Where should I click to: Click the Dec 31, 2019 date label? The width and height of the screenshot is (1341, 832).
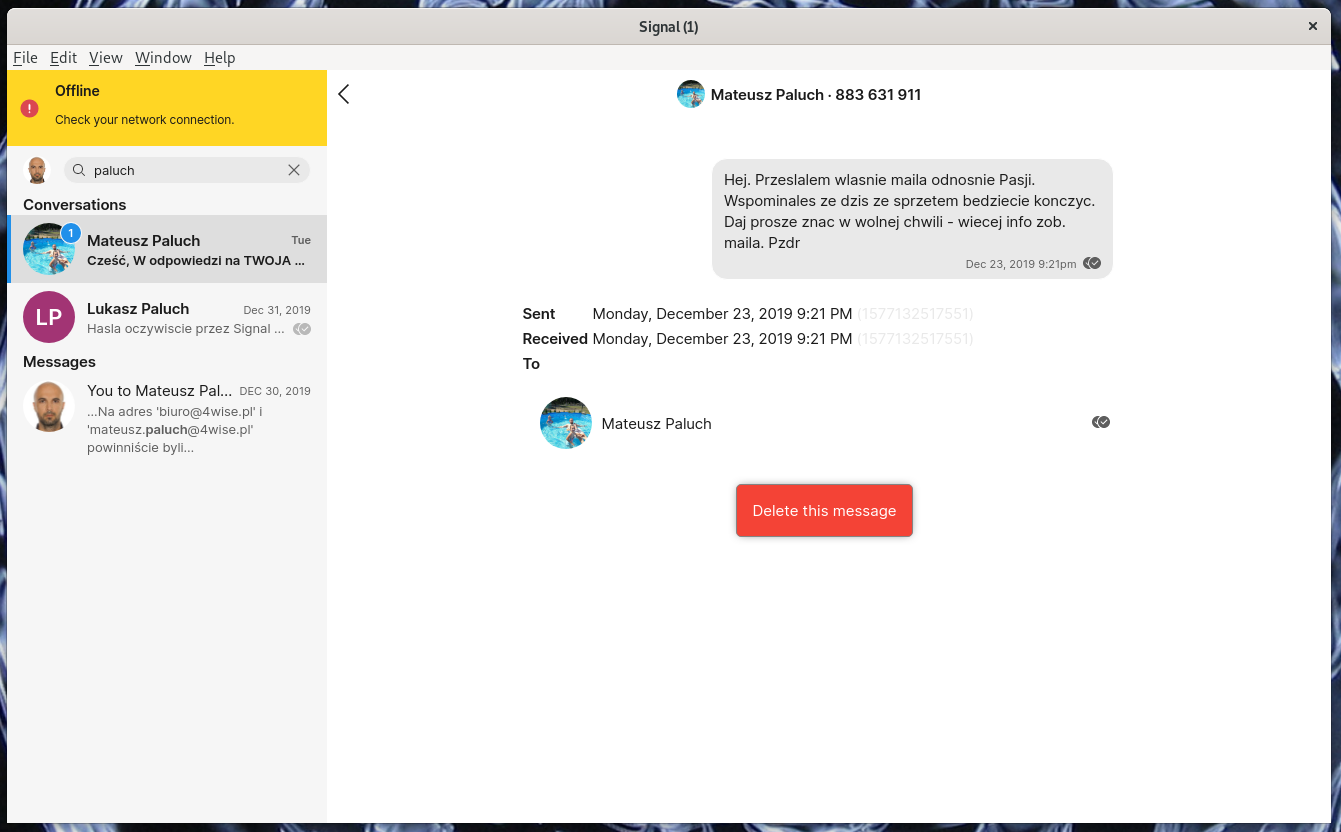point(277,310)
